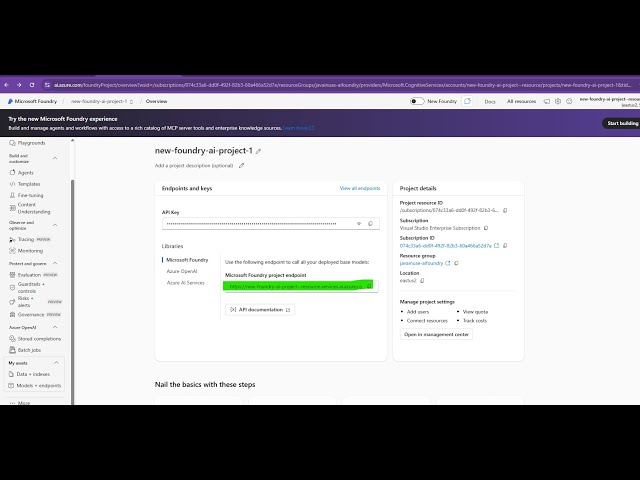Image resolution: width=640 pixels, height=480 pixels.
Task: Click Open in management center button
Action: pyautogui.click(x=436, y=334)
